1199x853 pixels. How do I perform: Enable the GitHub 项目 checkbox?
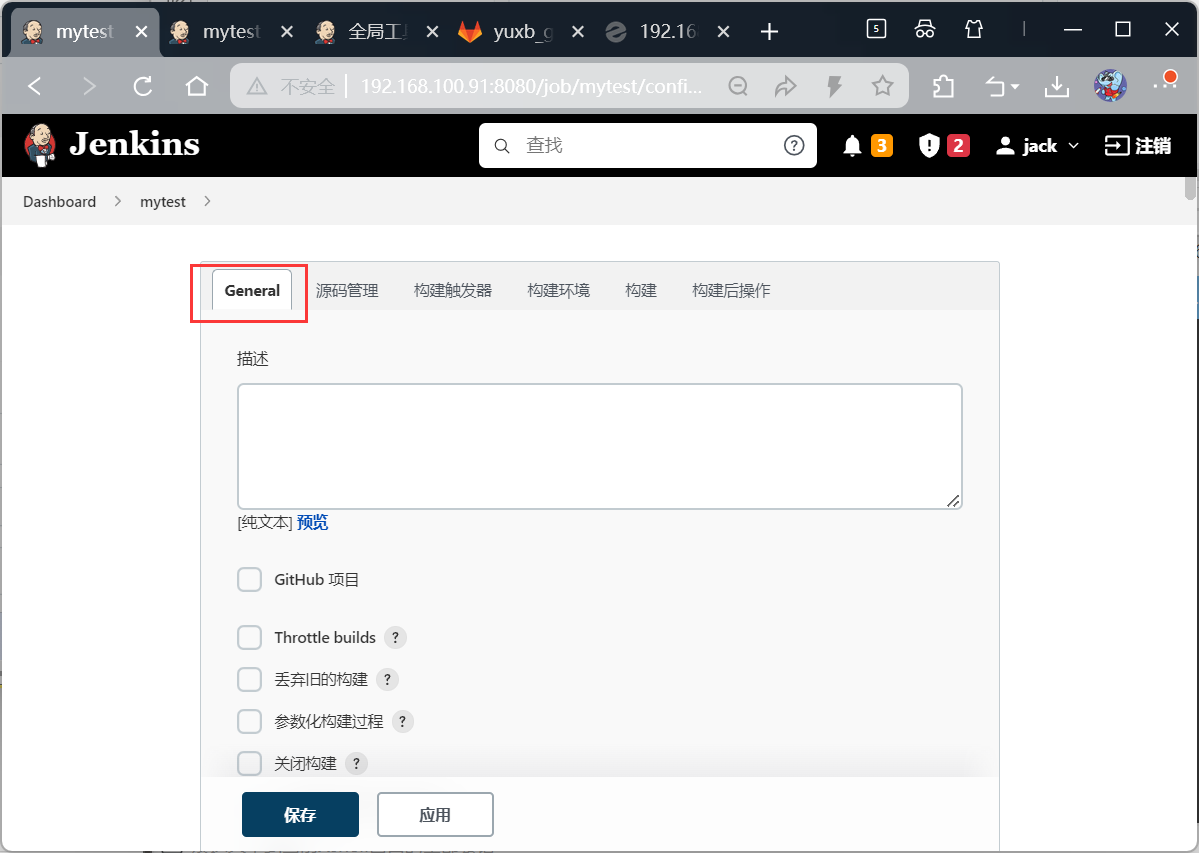(249, 579)
